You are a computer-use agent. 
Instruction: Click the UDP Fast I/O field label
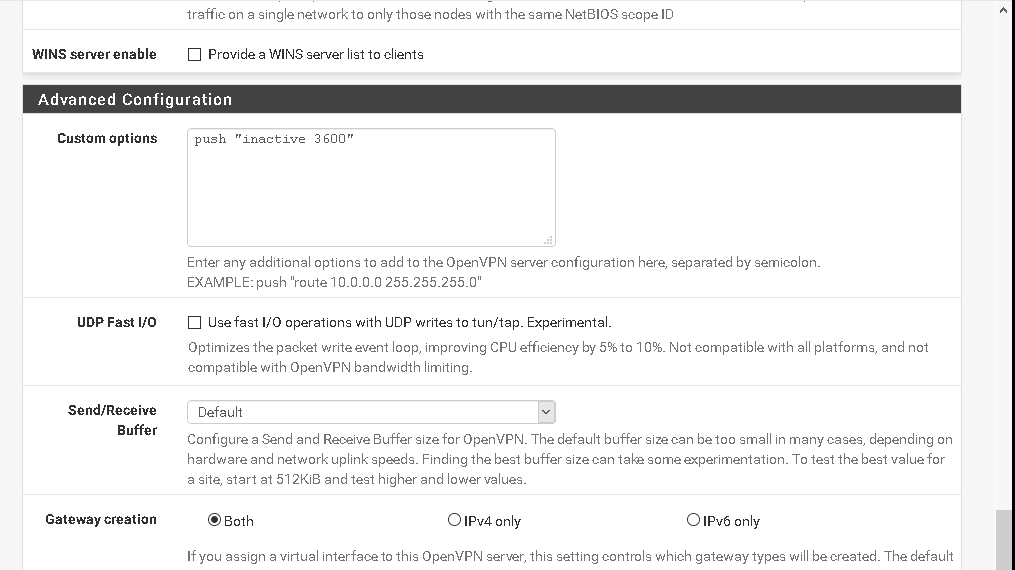[x=117, y=322]
